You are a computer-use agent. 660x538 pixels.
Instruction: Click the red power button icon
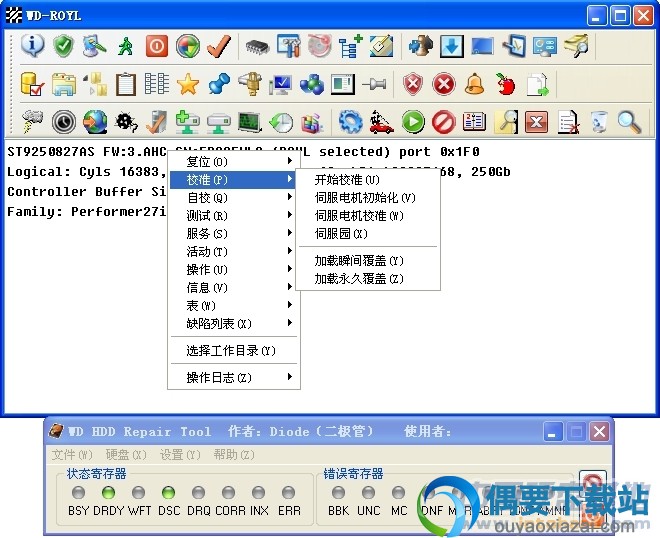[157, 45]
